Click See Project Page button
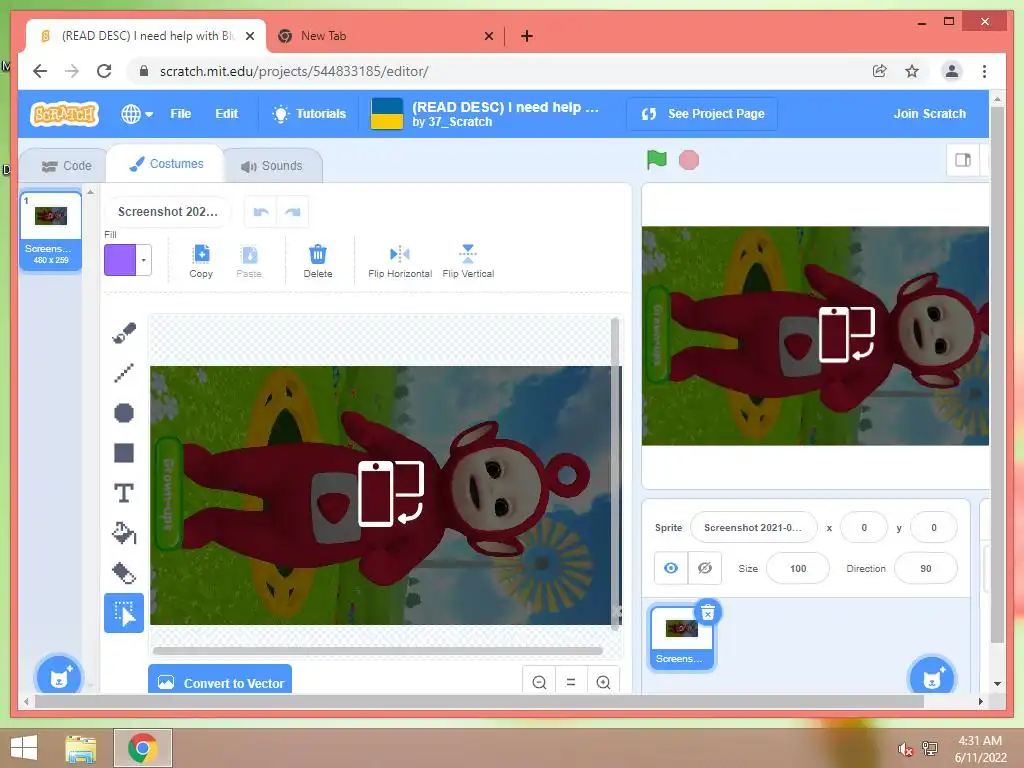 tap(703, 114)
